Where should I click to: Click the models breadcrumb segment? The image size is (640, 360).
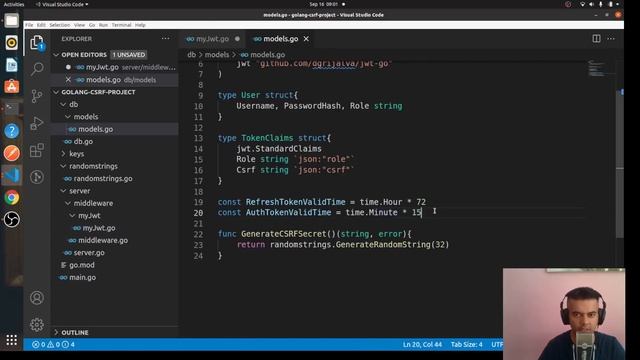pos(217,54)
